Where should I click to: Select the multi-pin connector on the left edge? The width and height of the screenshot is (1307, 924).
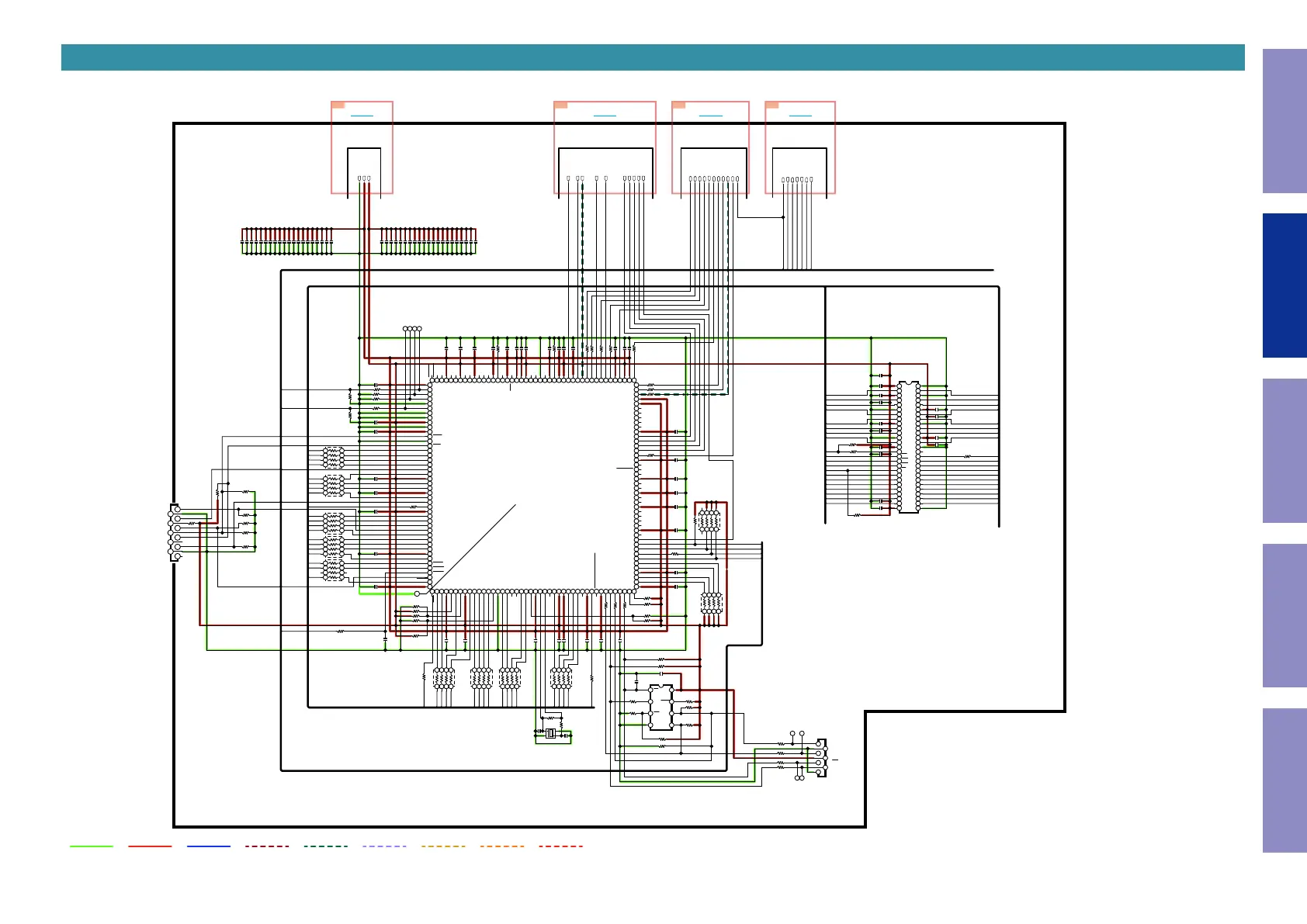pyautogui.click(x=175, y=532)
